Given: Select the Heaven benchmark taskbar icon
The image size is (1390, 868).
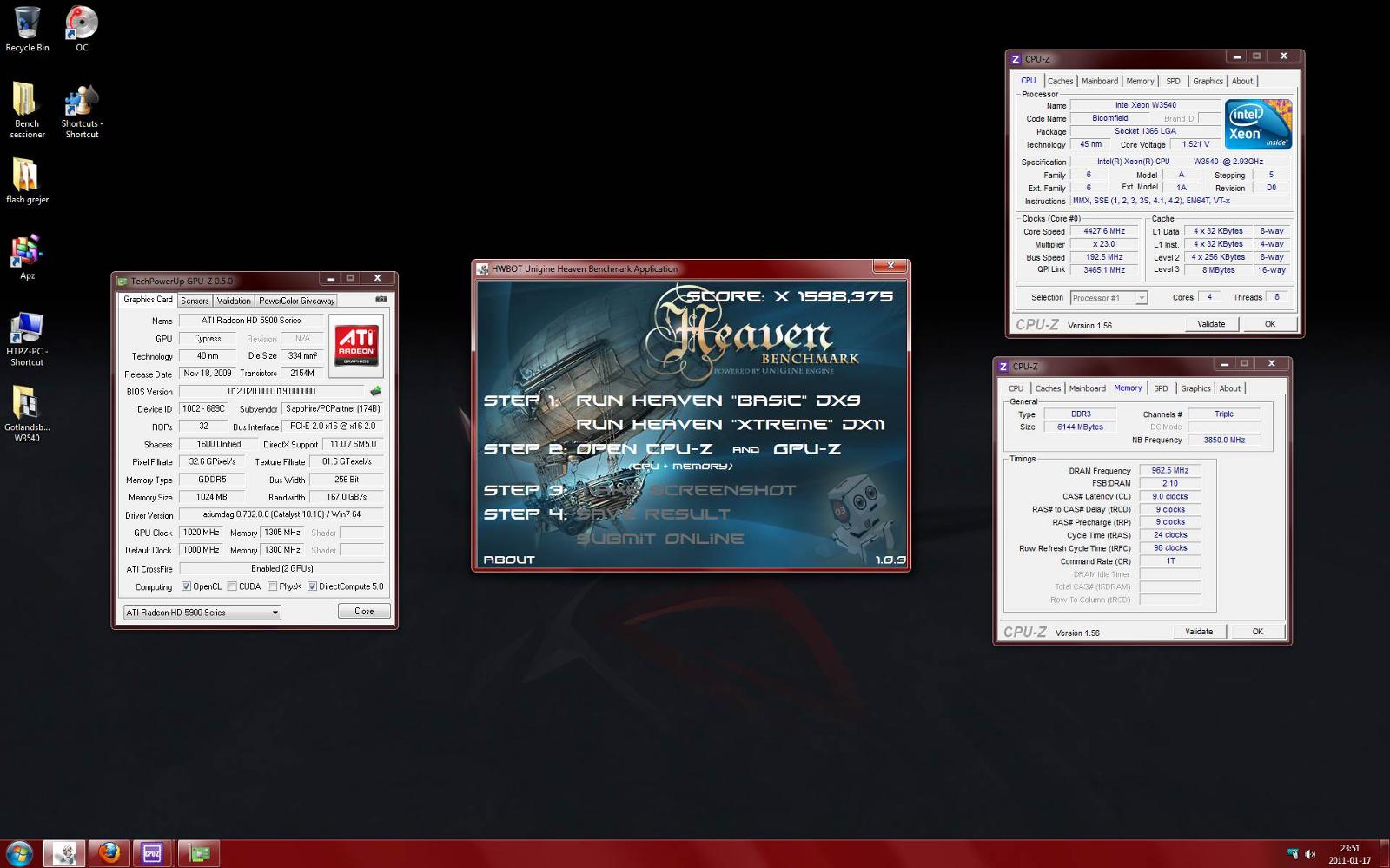Looking at the screenshot, I should (63, 853).
